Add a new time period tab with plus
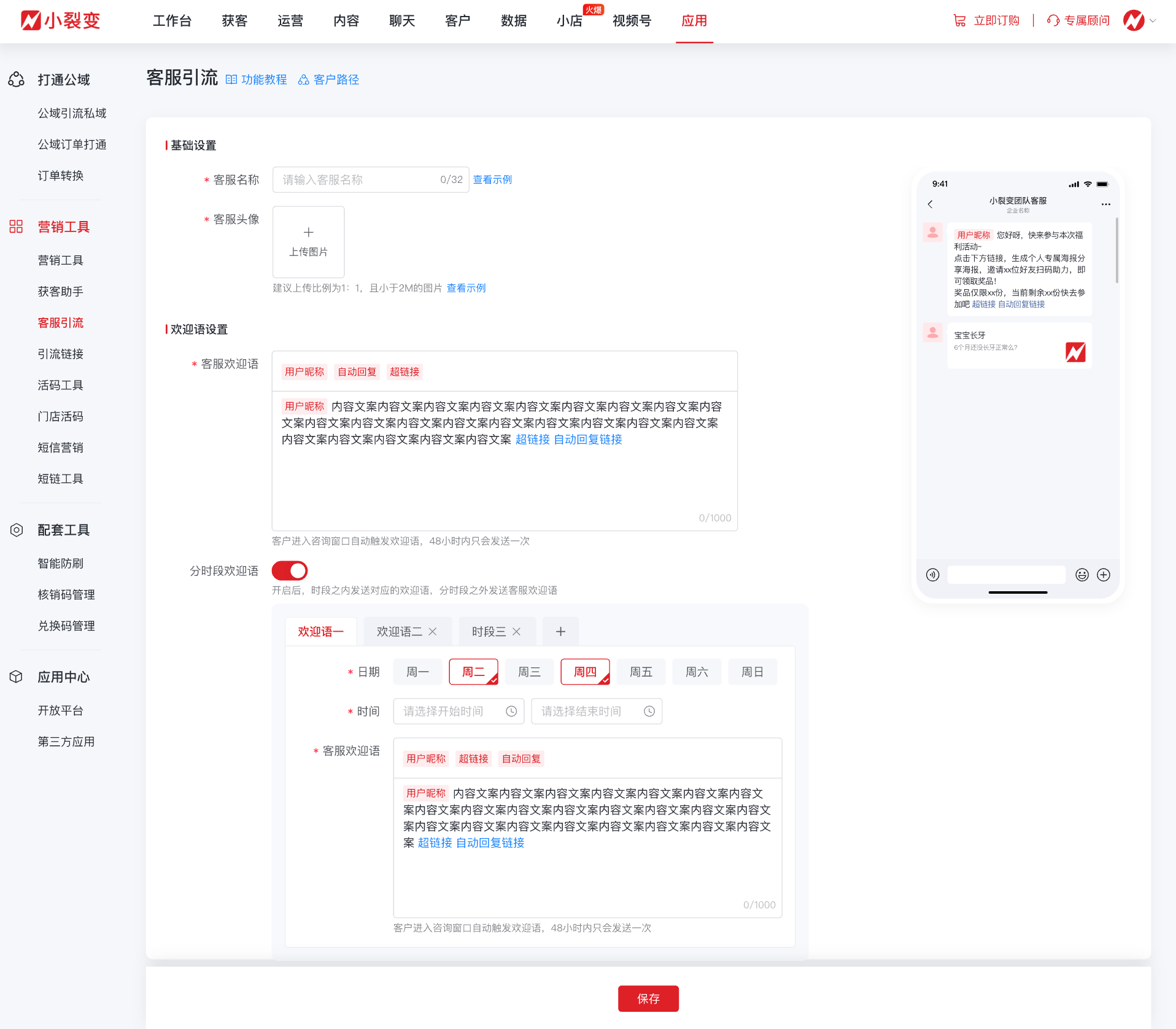This screenshot has width=1176, height=1029. (560, 632)
